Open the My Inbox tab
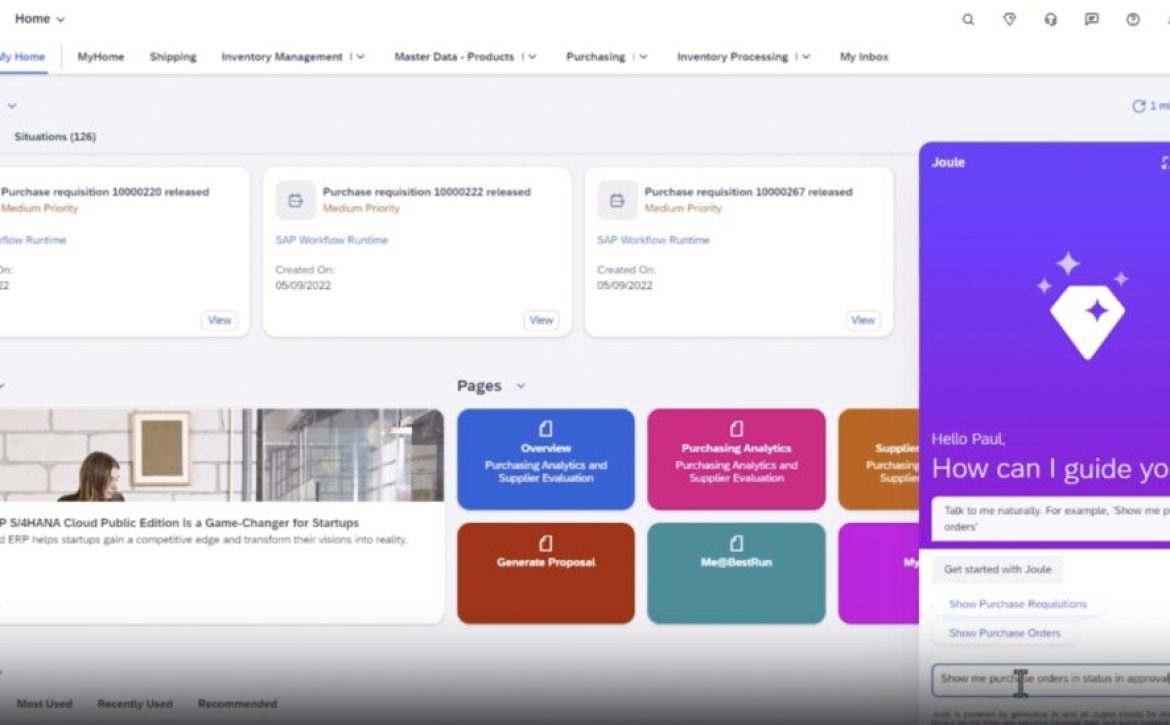Screen dimensions: 1170x725 tap(864, 57)
